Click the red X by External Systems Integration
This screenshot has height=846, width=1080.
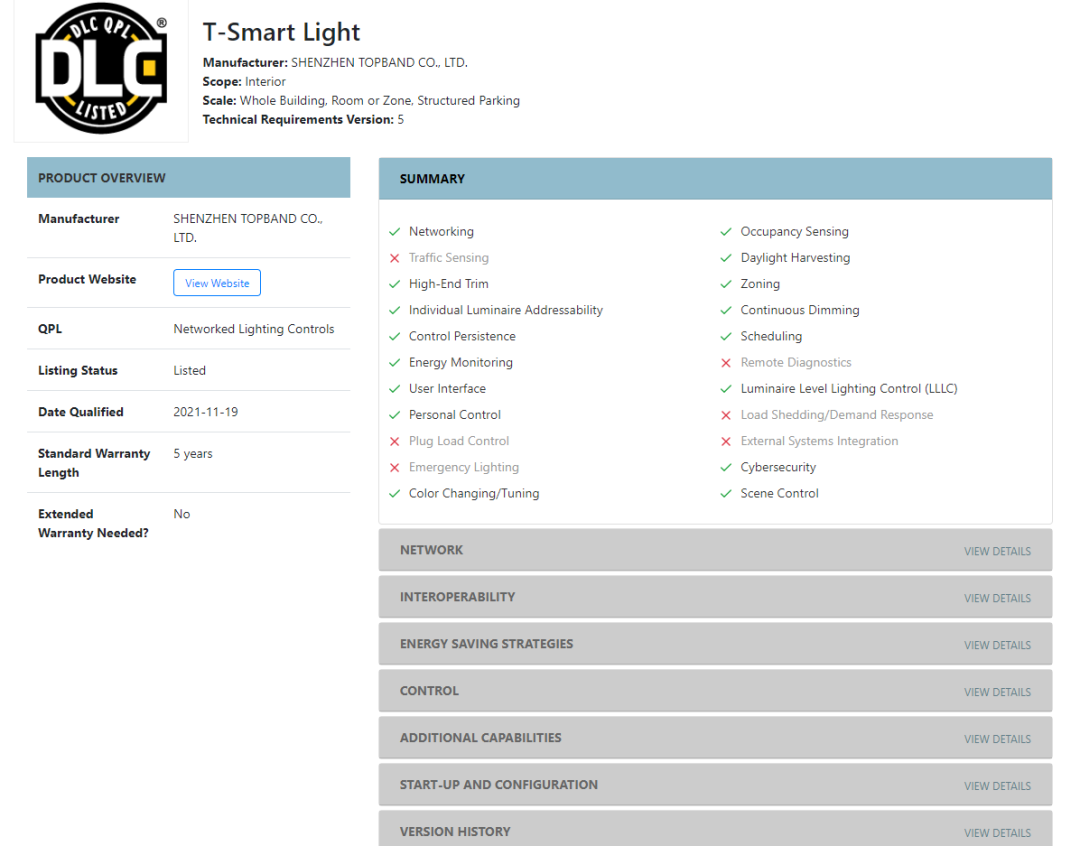726,441
